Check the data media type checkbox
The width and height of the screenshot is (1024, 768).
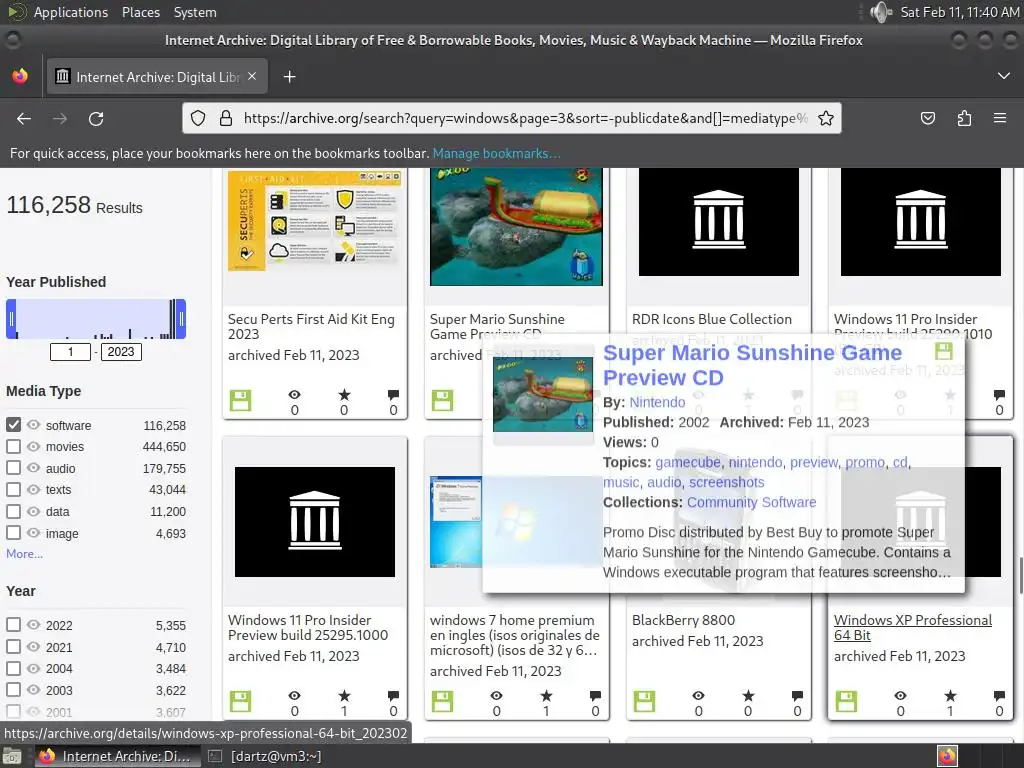click(13, 511)
